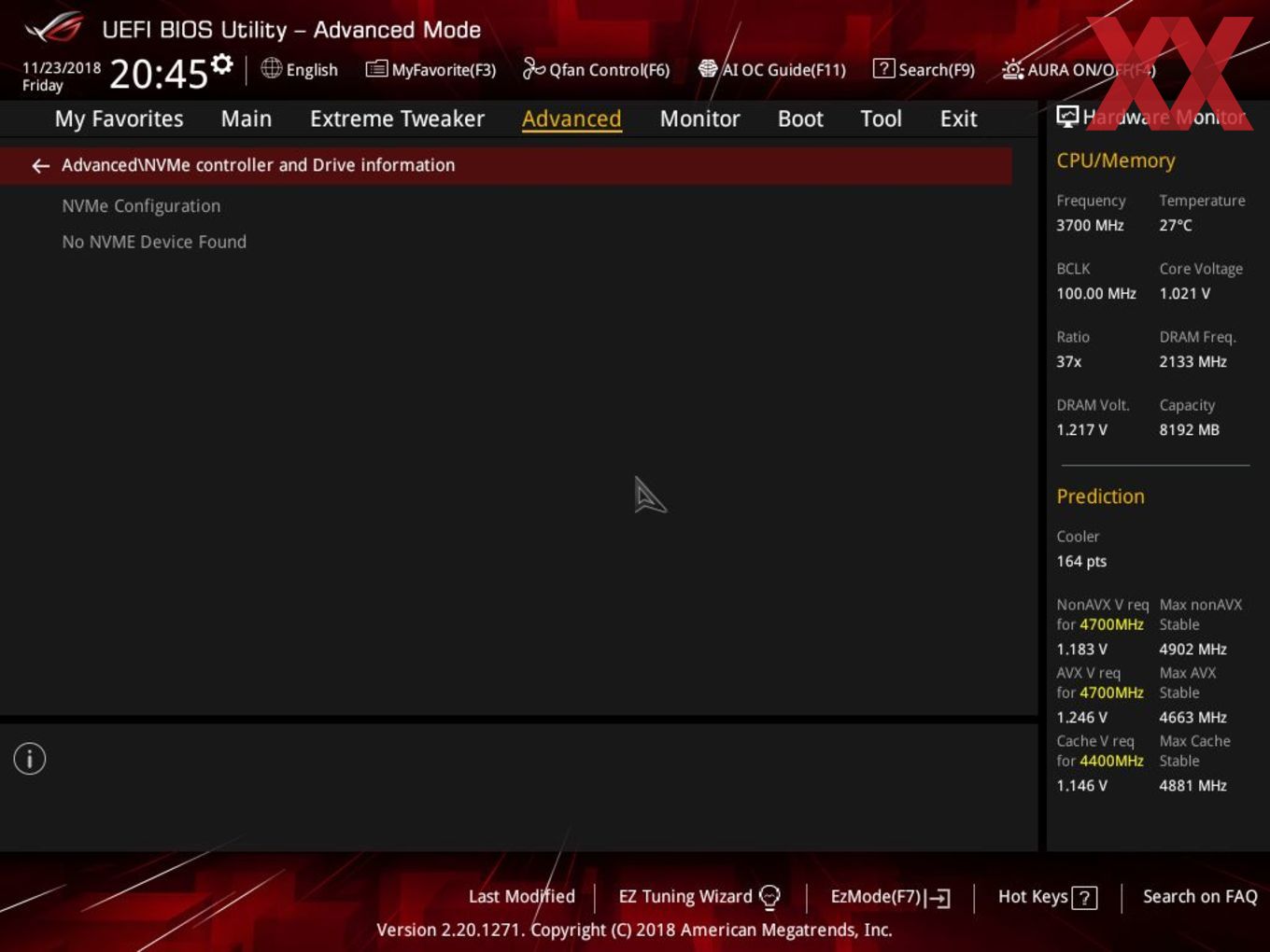Open the clock settings gear icon
The image size is (1270, 952).
pos(222,63)
